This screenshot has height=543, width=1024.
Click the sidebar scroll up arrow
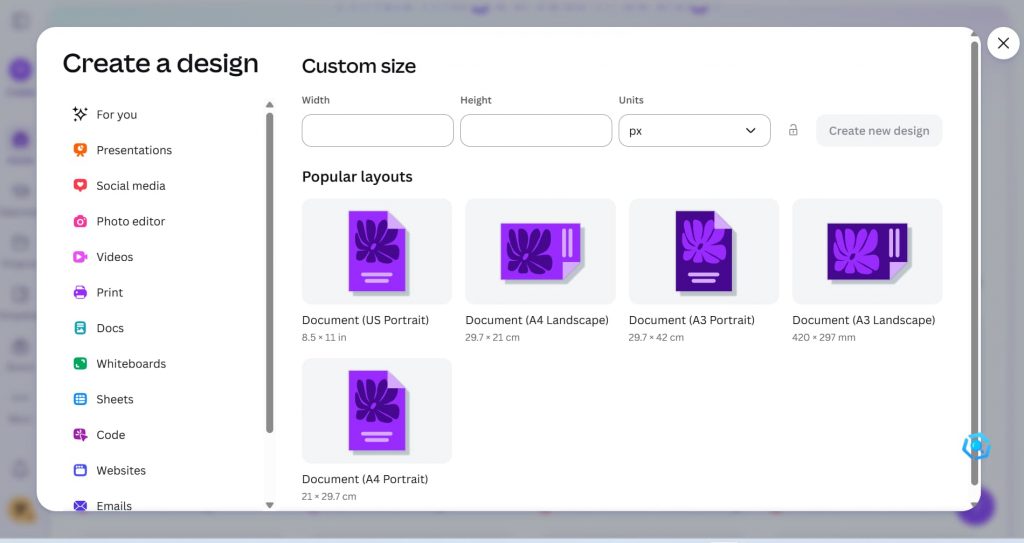click(x=270, y=105)
